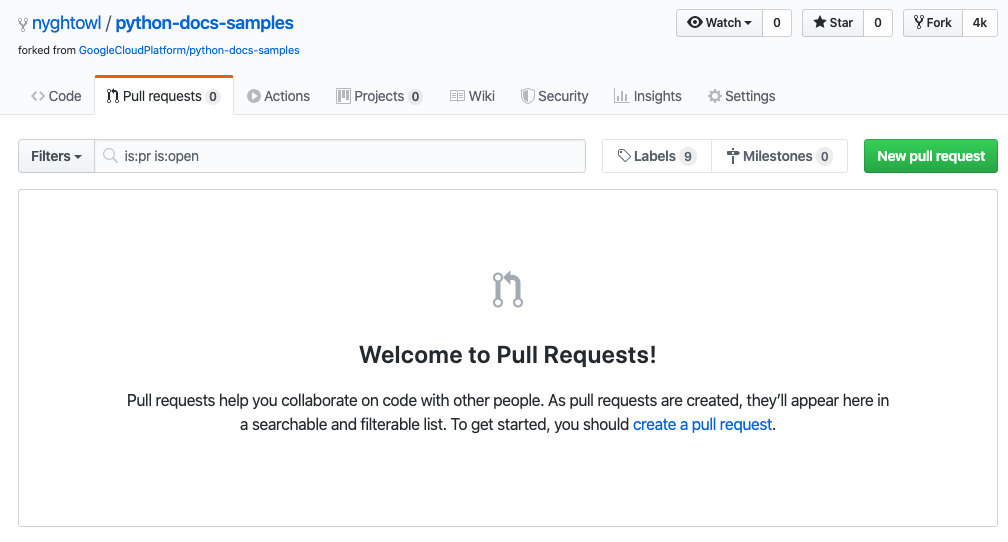This screenshot has height=542, width=1008.
Task: Click the signpost icon next to Milestones
Action: [732, 156]
